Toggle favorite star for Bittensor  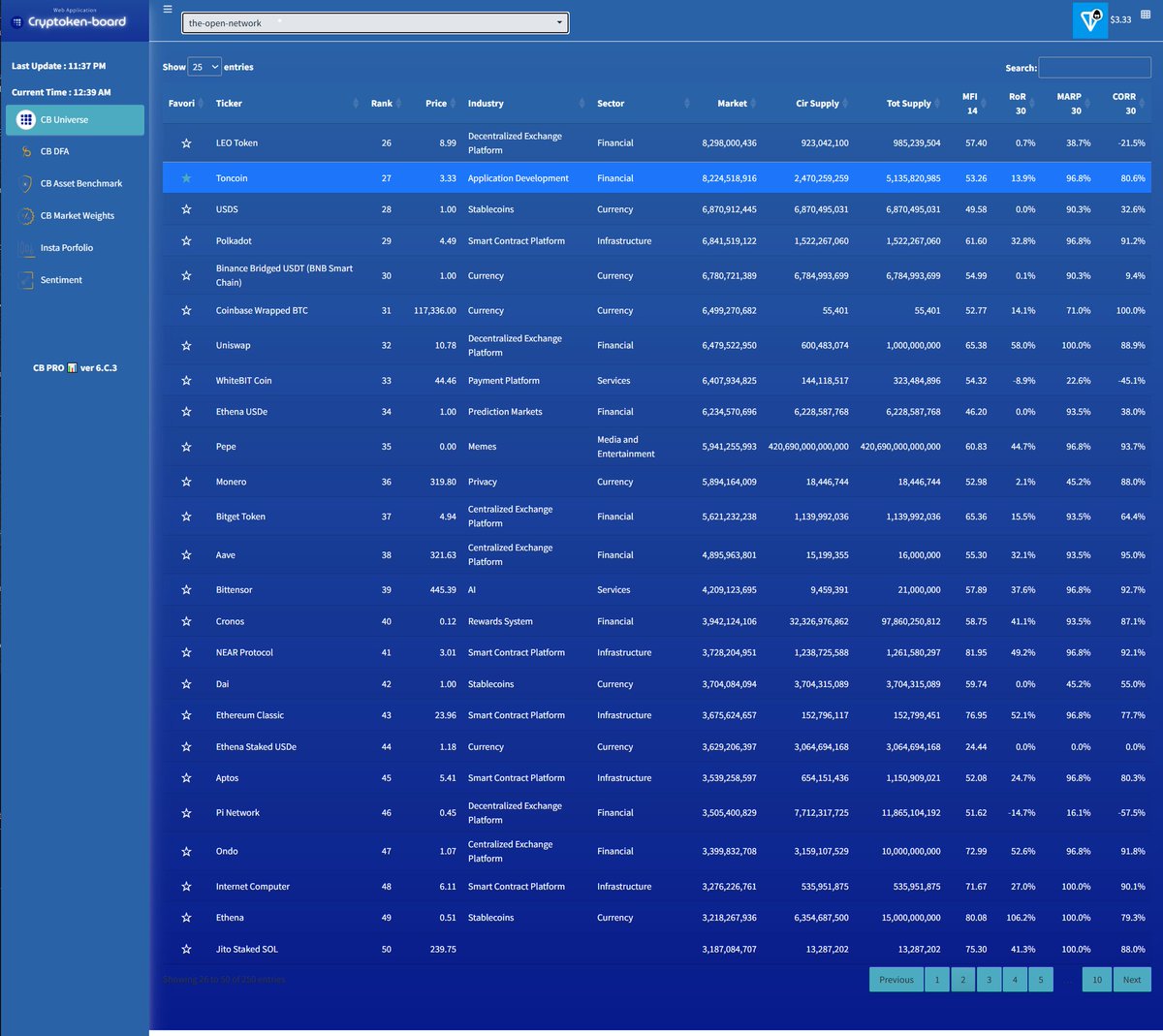(186, 590)
